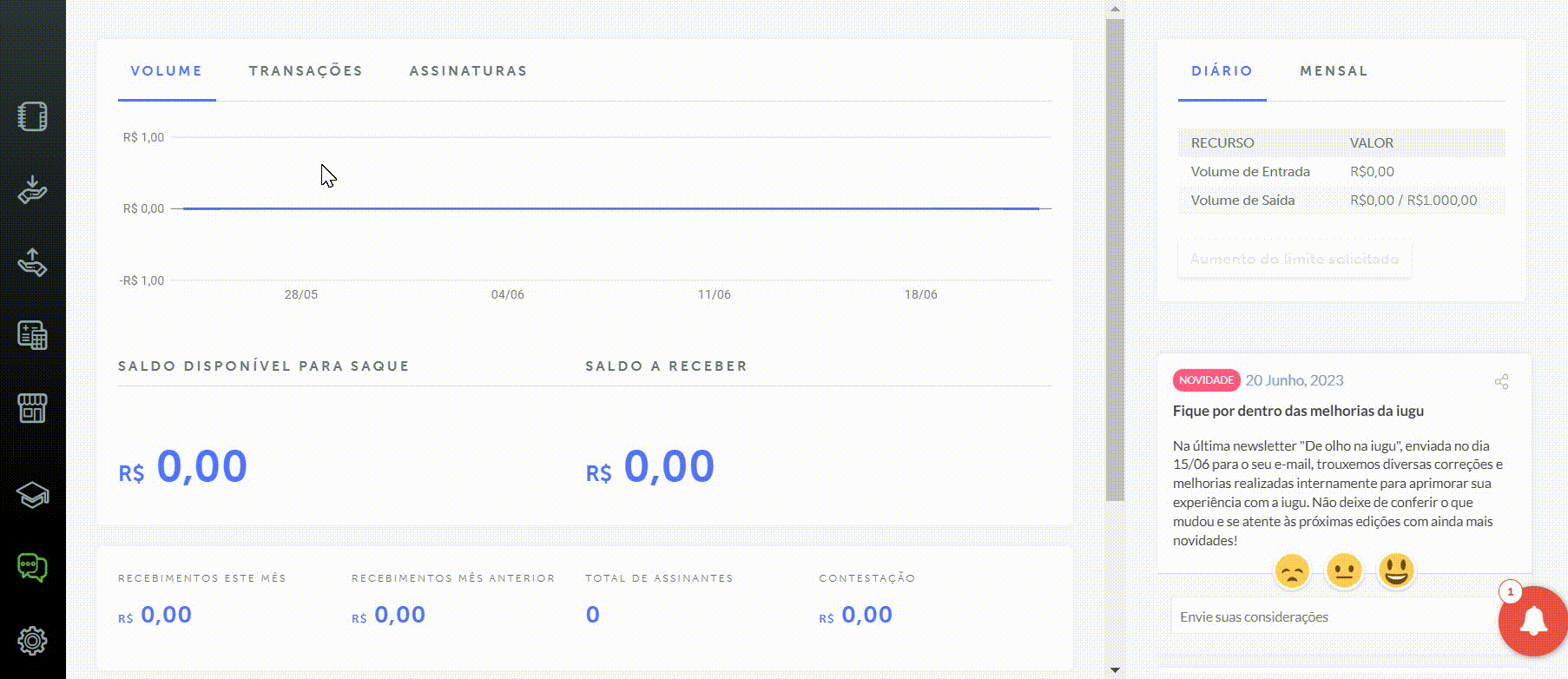
Task: Click the share icon on news card
Action: [1501, 382]
